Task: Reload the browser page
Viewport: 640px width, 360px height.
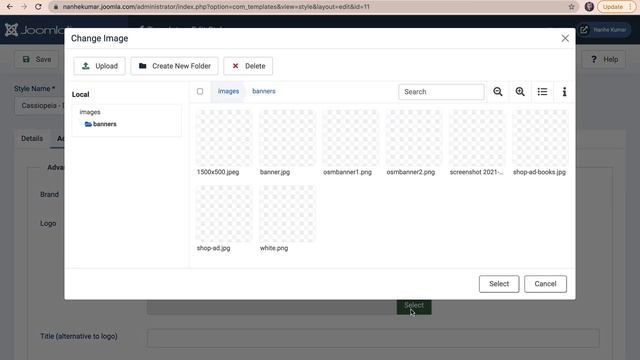Action: click(38, 7)
